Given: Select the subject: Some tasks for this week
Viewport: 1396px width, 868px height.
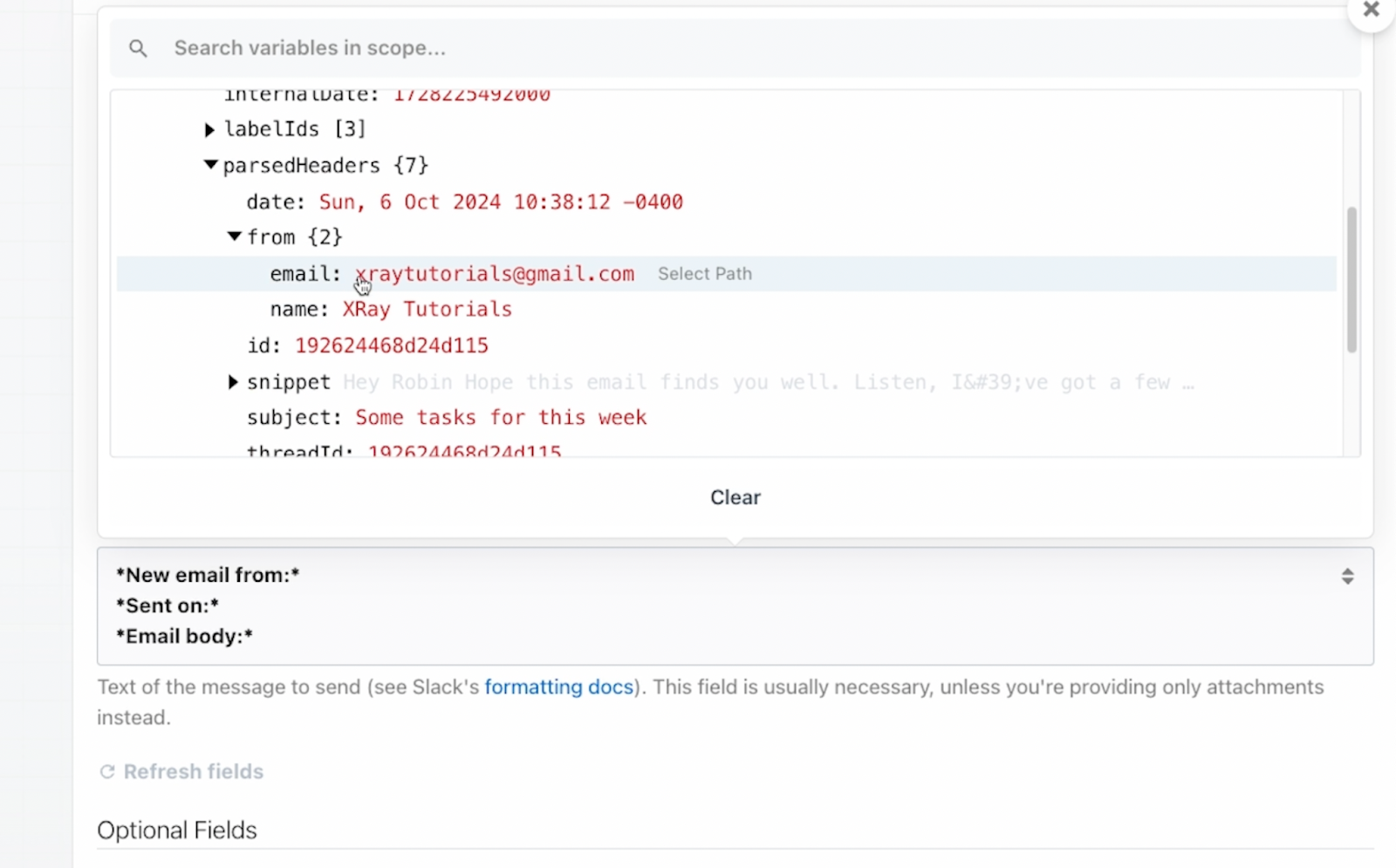Looking at the screenshot, I should point(501,418).
